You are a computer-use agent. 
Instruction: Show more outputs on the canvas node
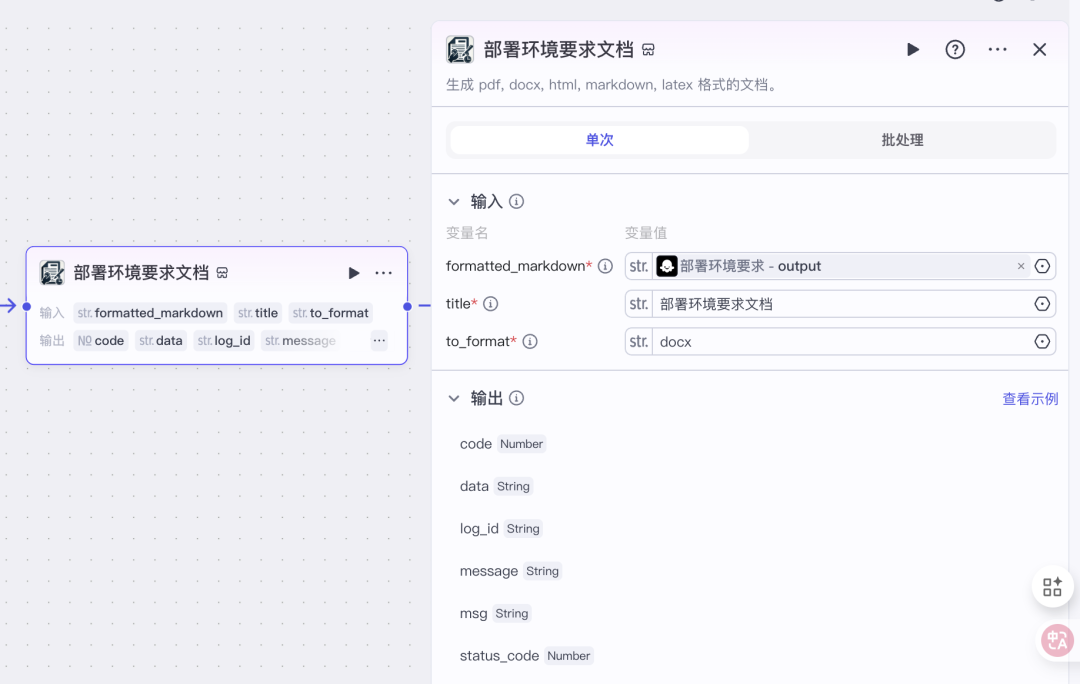[x=379, y=340]
